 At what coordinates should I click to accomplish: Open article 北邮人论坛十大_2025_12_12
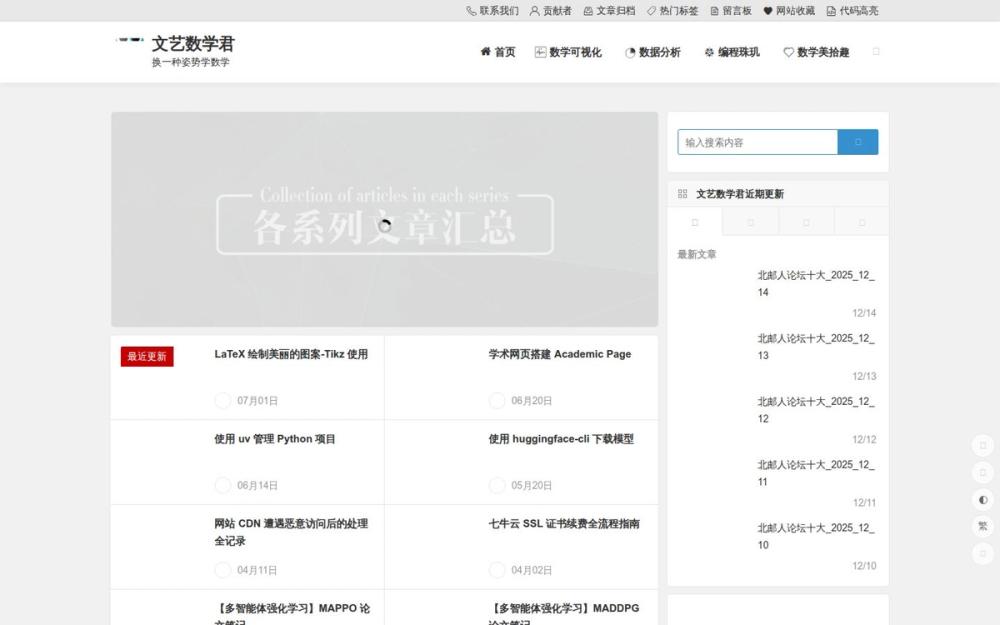816,410
